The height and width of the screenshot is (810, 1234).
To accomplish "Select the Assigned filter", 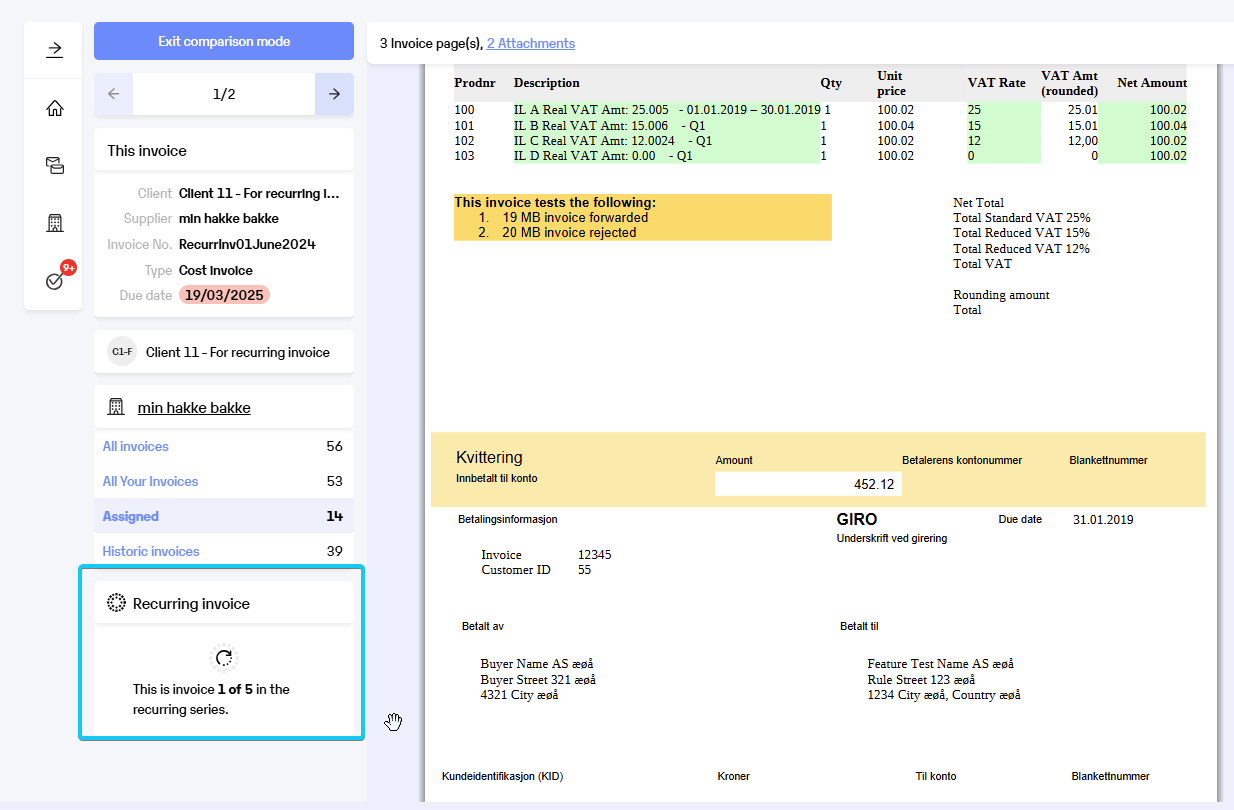I will [224, 516].
